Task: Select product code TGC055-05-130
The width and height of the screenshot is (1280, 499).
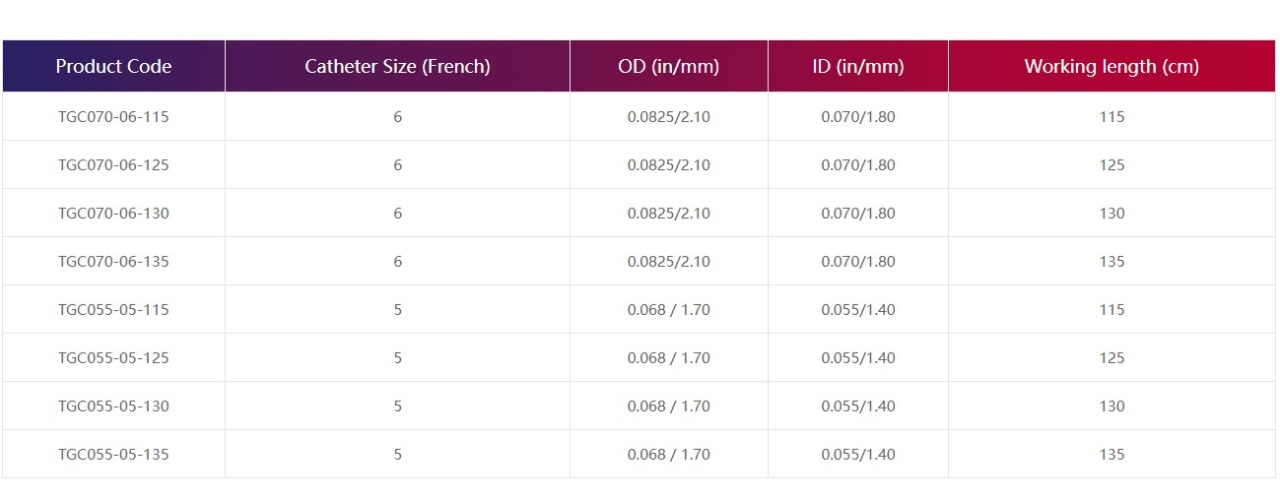Action: coord(113,406)
